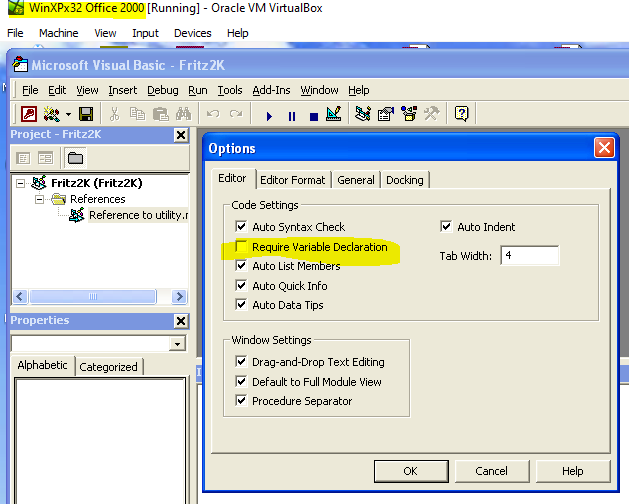629x504 pixels.
Task: Click the Redo arrow icon
Action: click(x=236, y=114)
